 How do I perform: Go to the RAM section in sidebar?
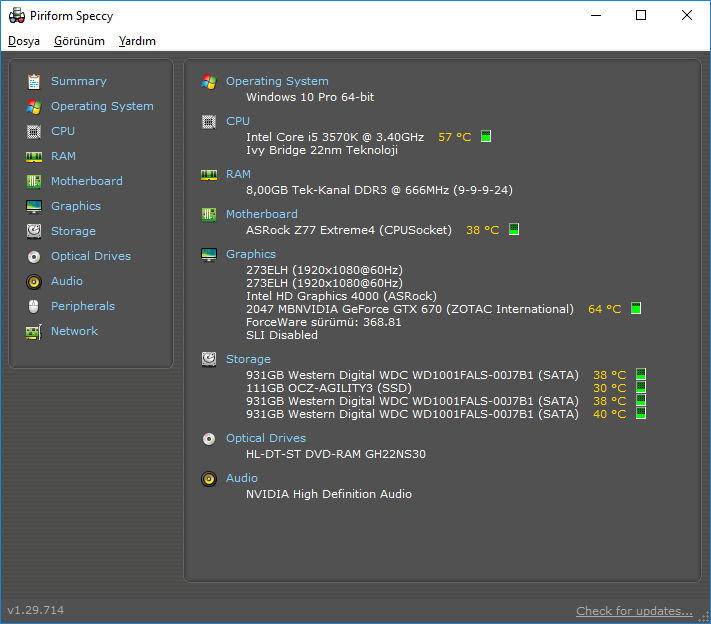(63, 156)
